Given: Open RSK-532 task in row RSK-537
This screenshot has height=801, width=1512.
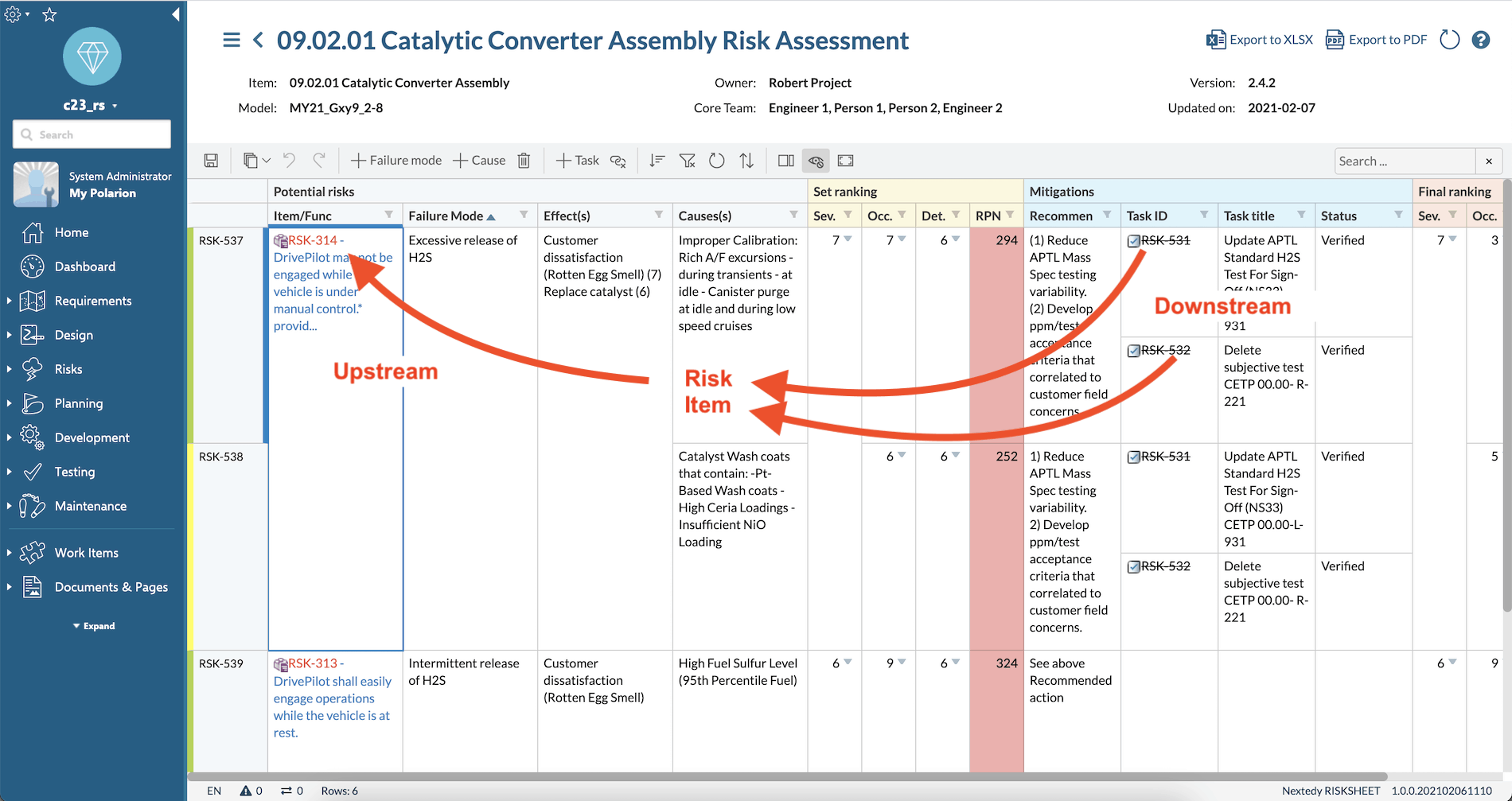Looking at the screenshot, I should 1165,350.
